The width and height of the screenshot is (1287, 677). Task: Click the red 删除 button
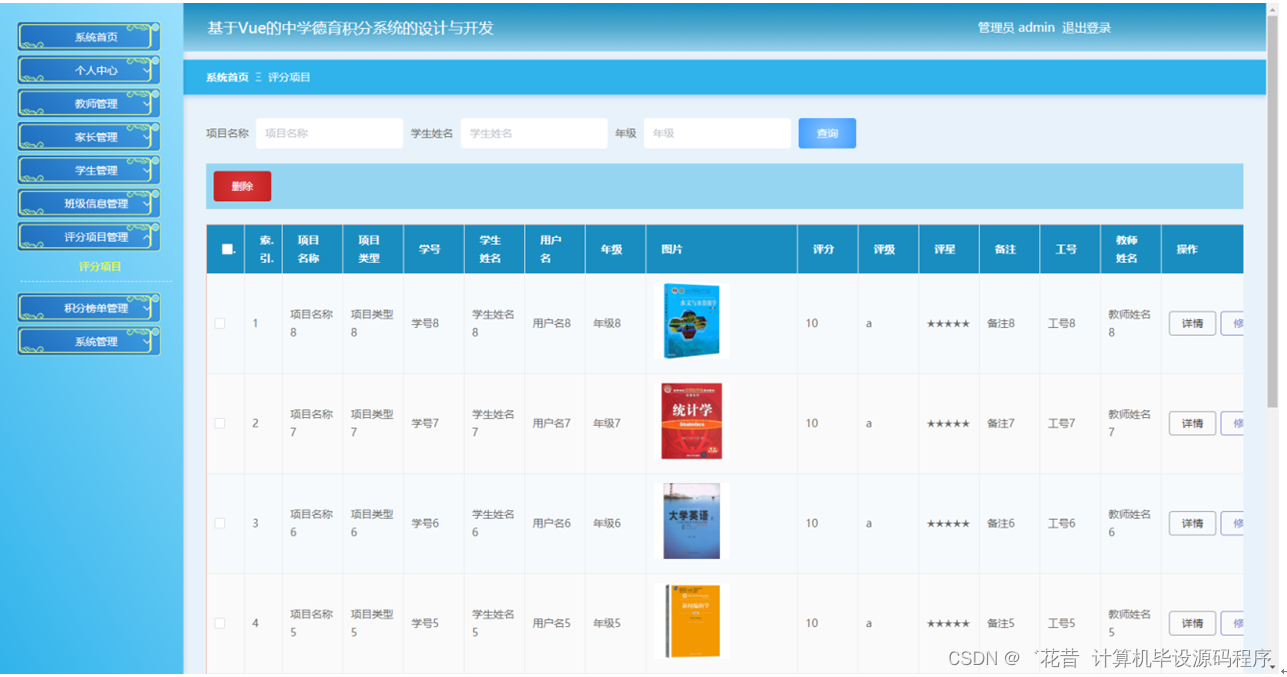(241, 186)
